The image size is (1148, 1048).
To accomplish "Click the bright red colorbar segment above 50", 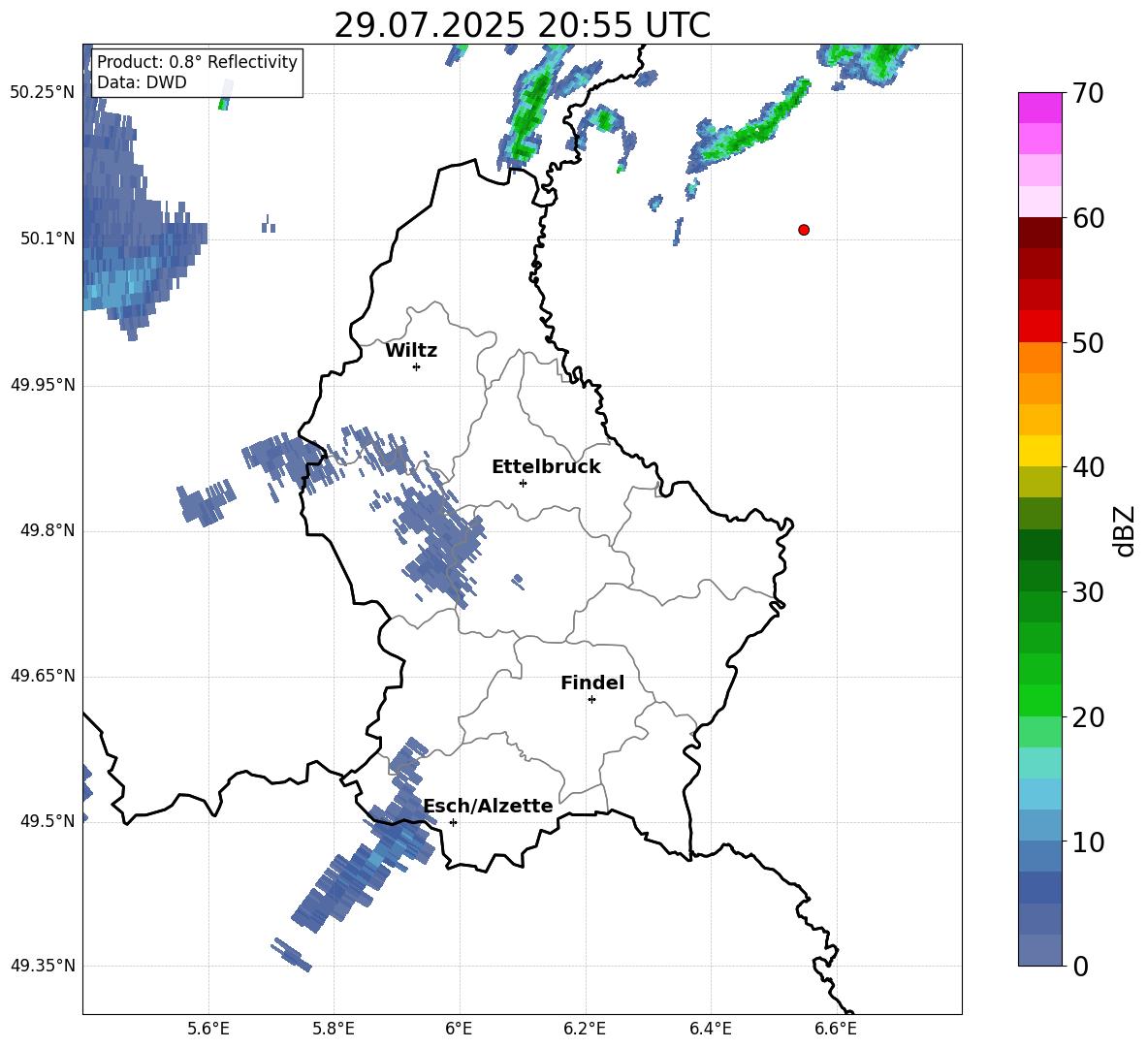I will 1039,326.
